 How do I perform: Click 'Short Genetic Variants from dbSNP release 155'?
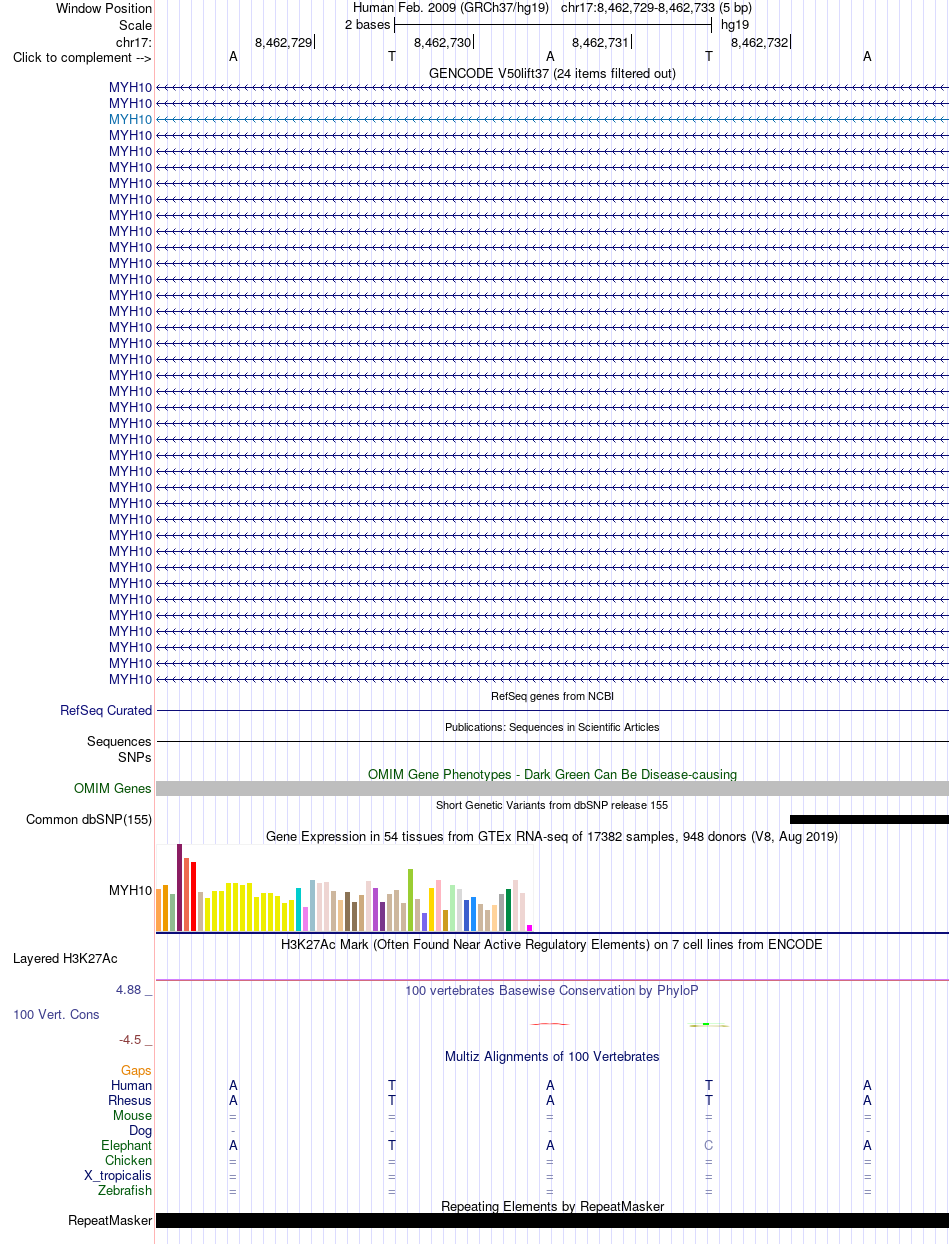[x=552, y=805]
